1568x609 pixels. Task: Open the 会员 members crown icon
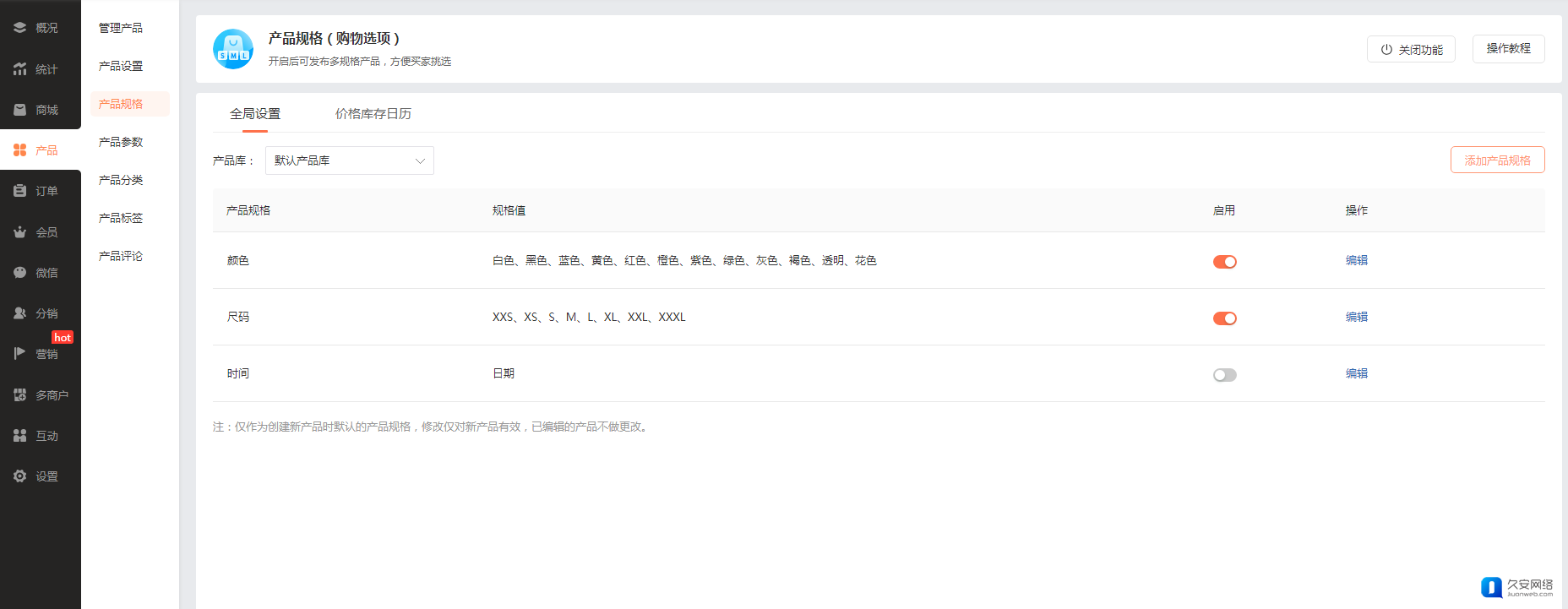click(19, 232)
